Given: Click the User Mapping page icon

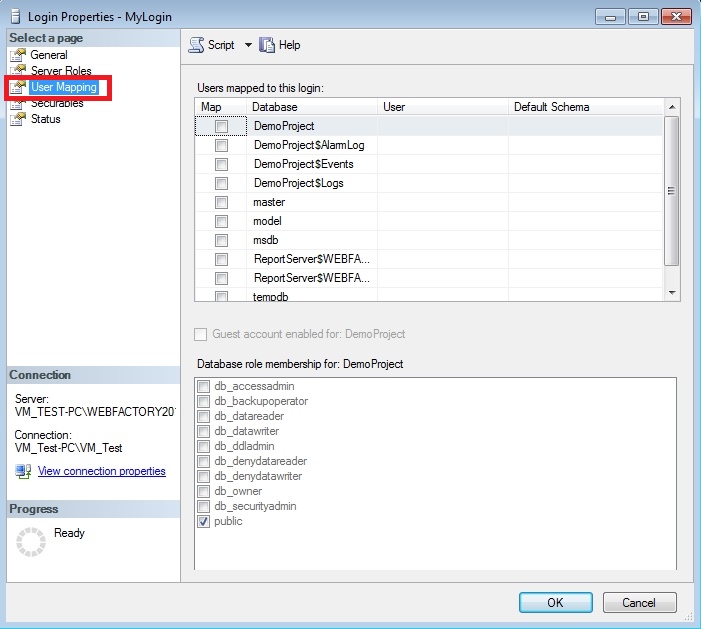Looking at the screenshot, I should pos(18,87).
